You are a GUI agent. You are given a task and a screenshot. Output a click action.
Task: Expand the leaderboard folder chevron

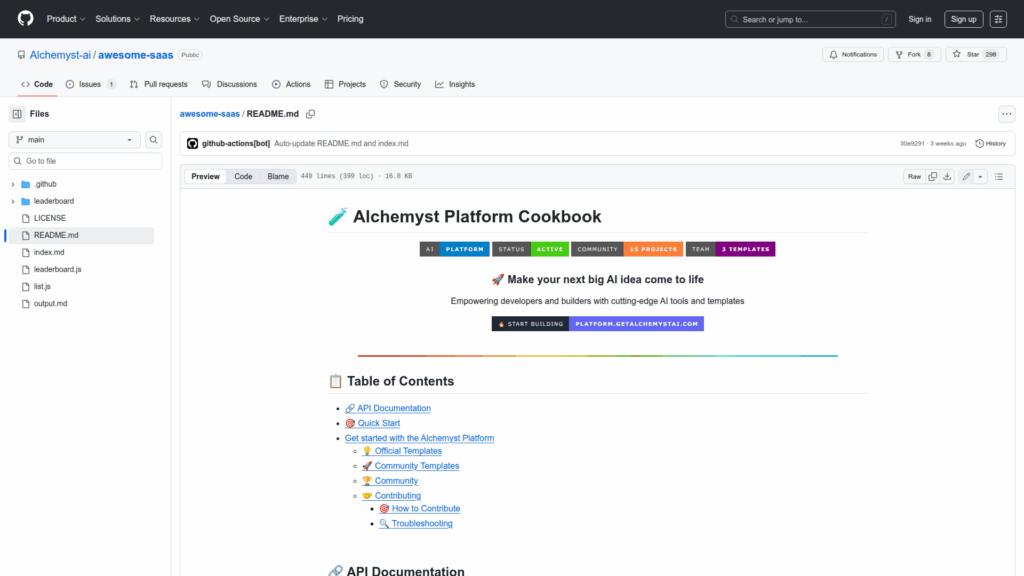(x=13, y=201)
